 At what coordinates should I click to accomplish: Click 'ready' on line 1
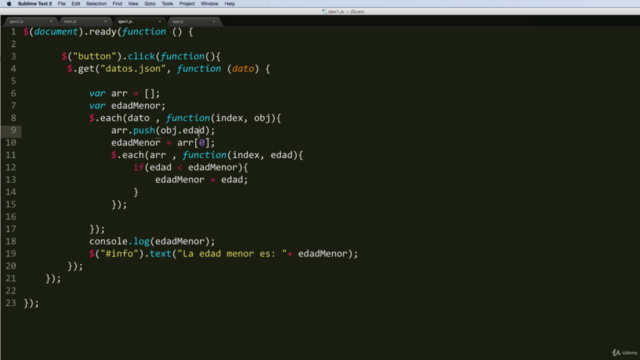point(102,32)
